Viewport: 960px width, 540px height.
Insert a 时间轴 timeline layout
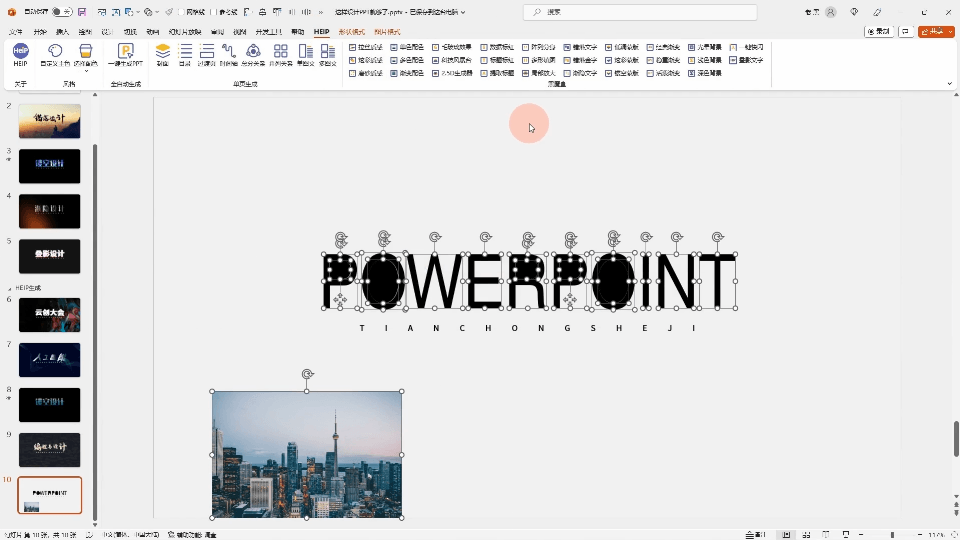tap(229, 54)
